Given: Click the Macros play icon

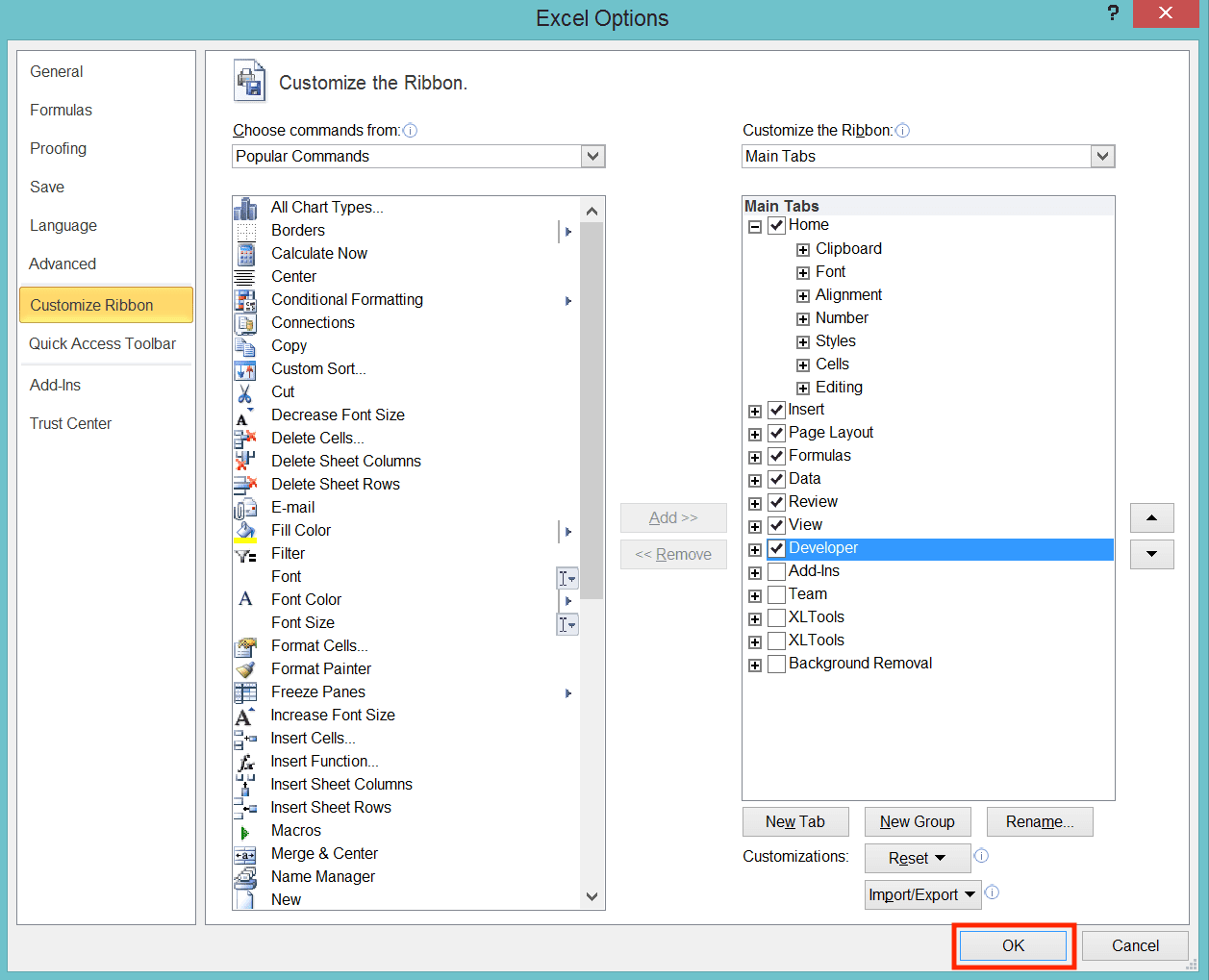Looking at the screenshot, I should point(244,832).
